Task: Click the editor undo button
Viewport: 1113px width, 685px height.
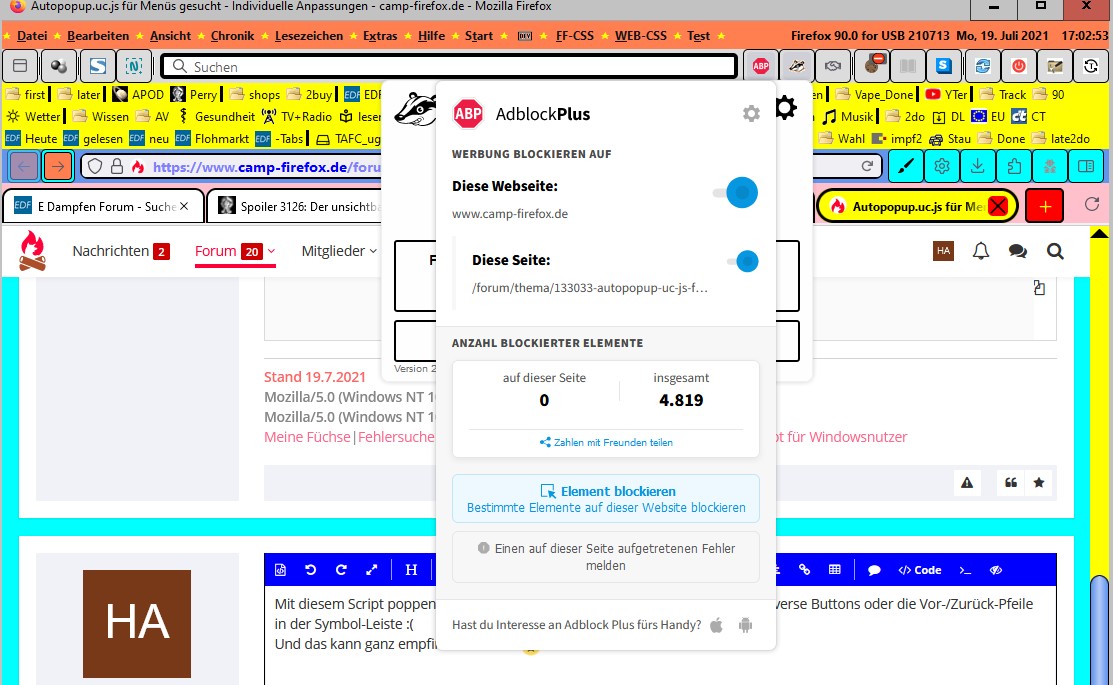Action: click(x=310, y=570)
